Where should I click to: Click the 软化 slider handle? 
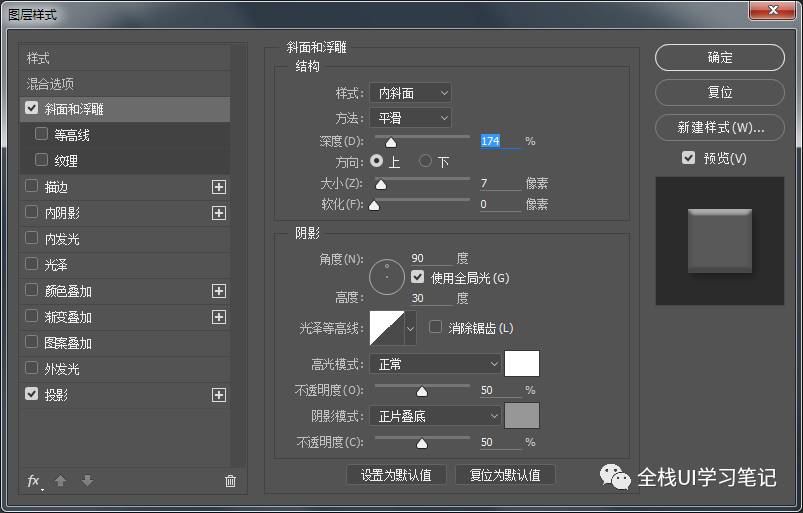[x=374, y=205]
